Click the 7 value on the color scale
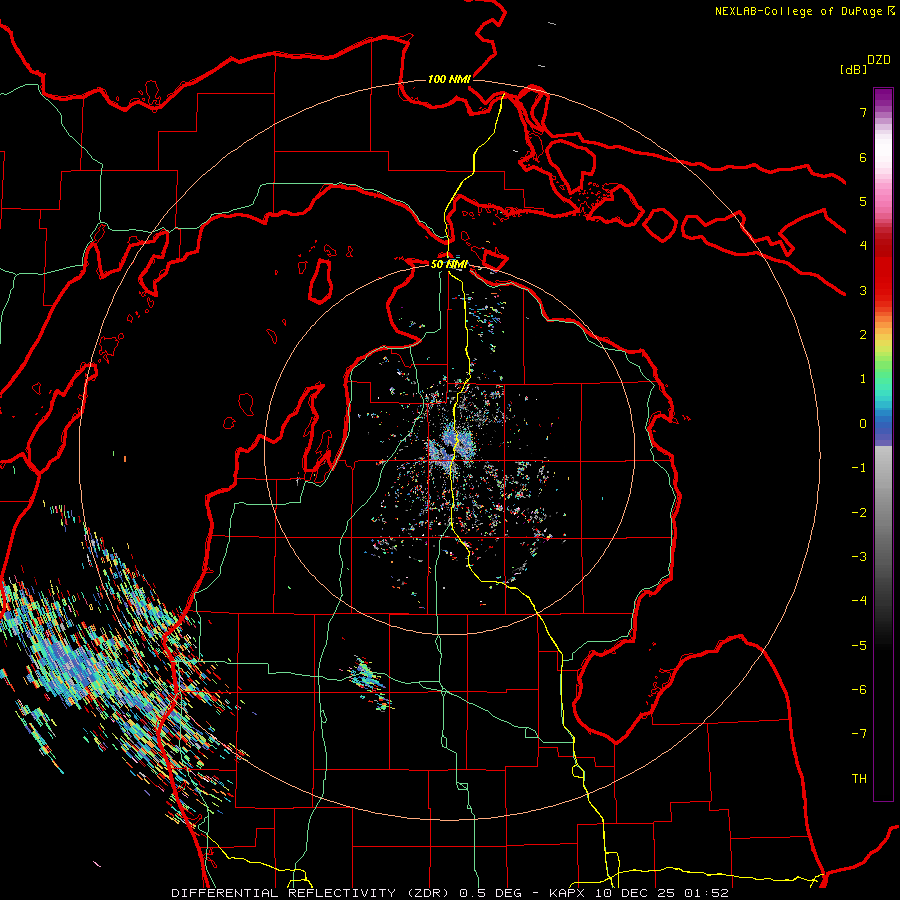This screenshot has width=900, height=900. [x=863, y=112]
